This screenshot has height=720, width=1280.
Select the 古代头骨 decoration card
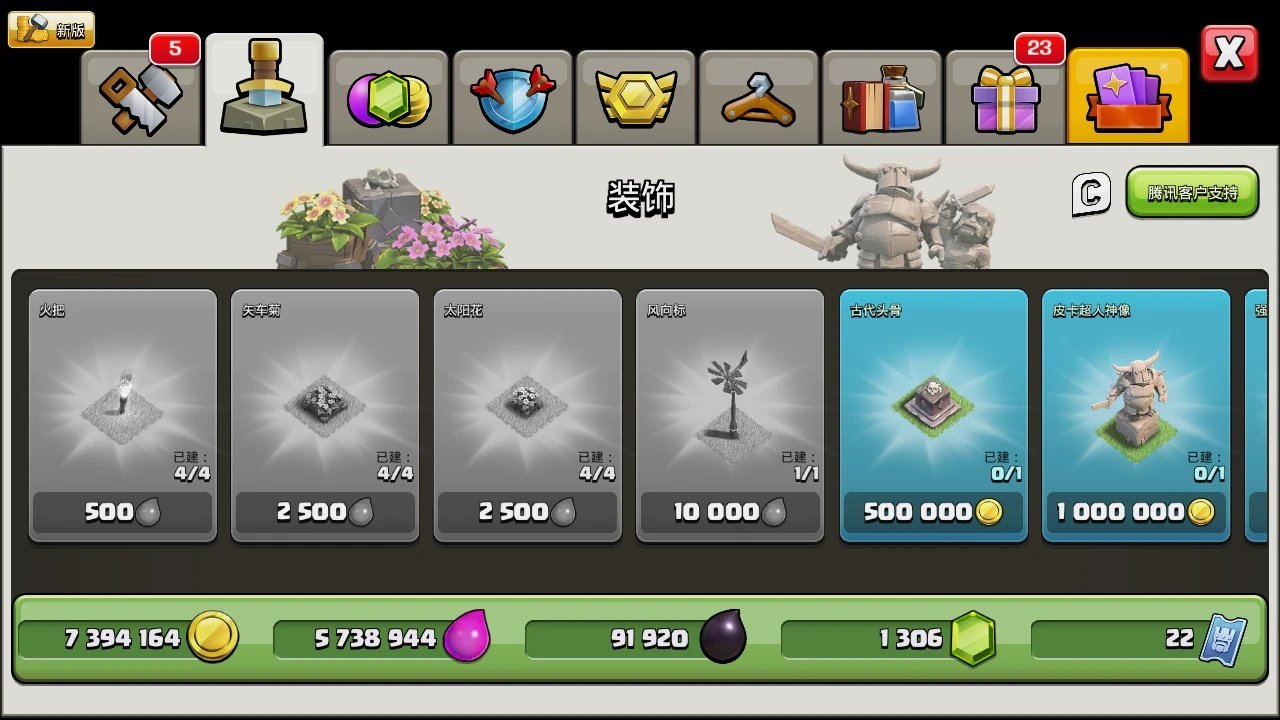(933, 415)
